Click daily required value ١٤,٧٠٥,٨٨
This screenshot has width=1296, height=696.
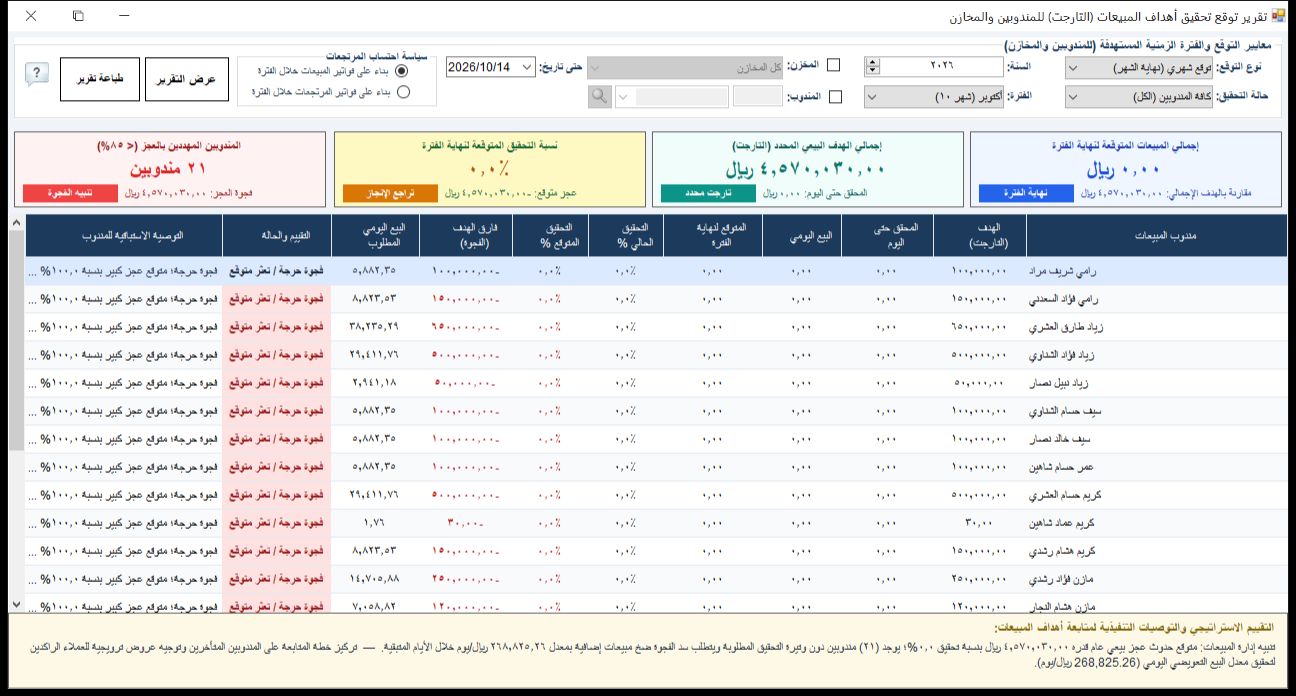click(375, 578)
